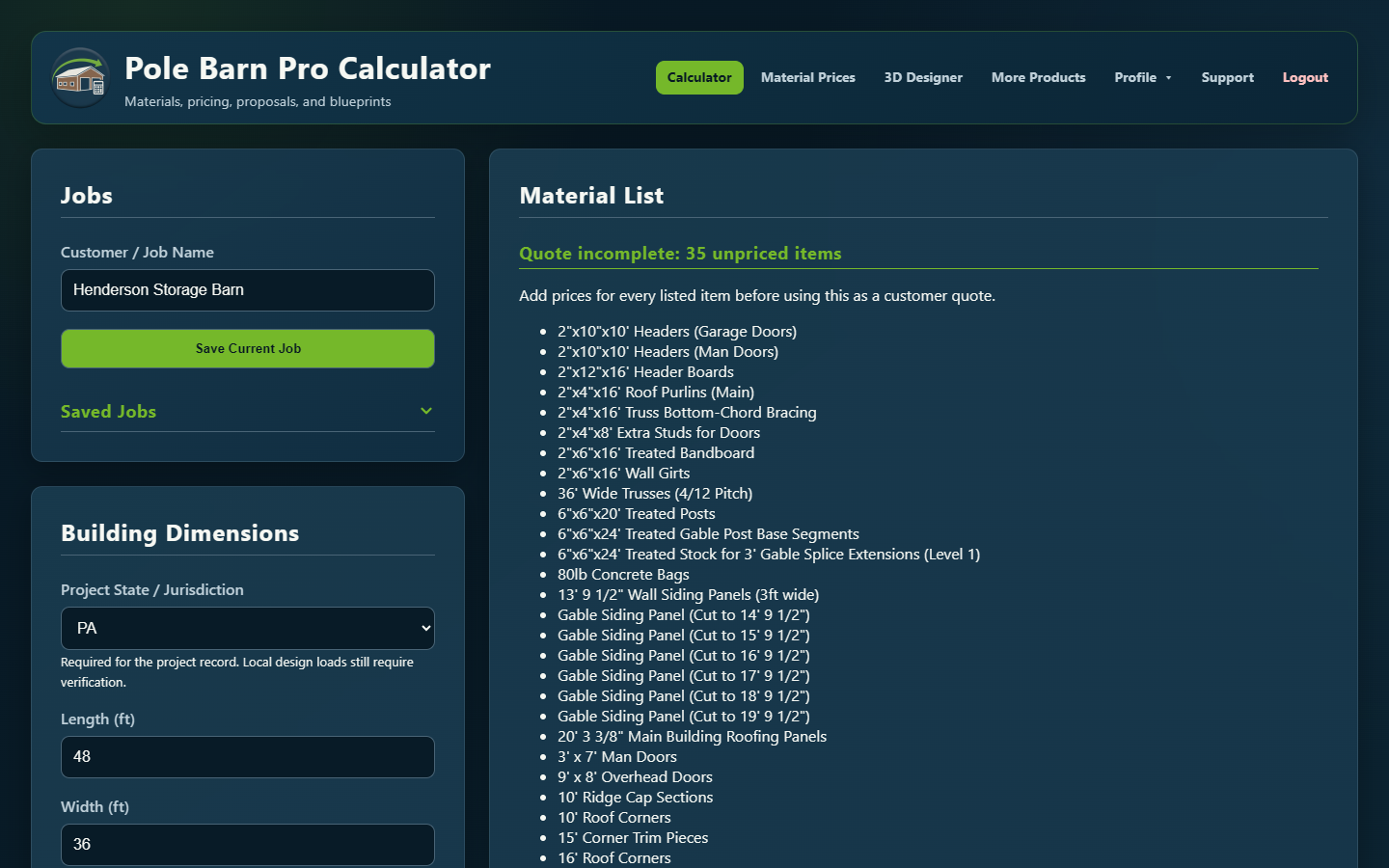
Task: Click list item 6"x6"x20' Treated Posts
Action: (637, 513)
